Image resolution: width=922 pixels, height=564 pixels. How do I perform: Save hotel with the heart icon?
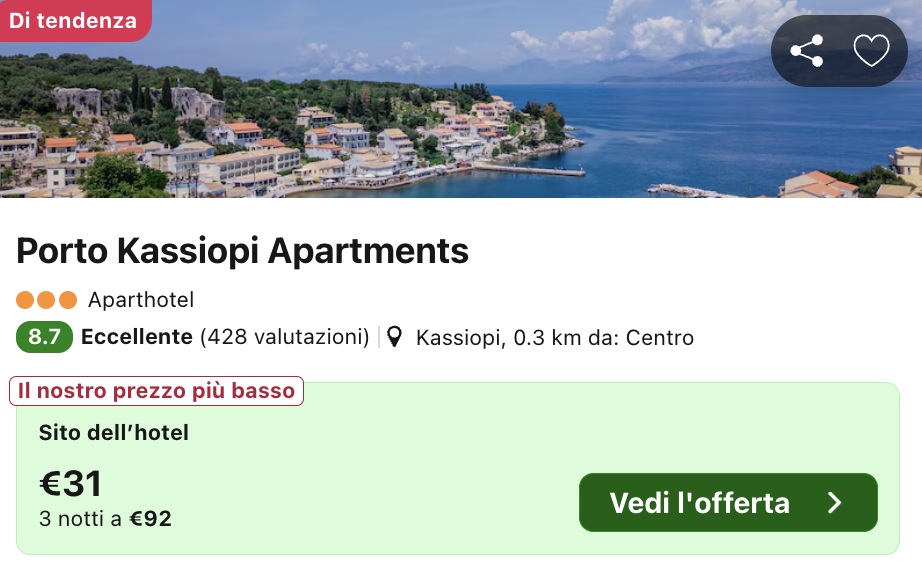tap(871, 51)
